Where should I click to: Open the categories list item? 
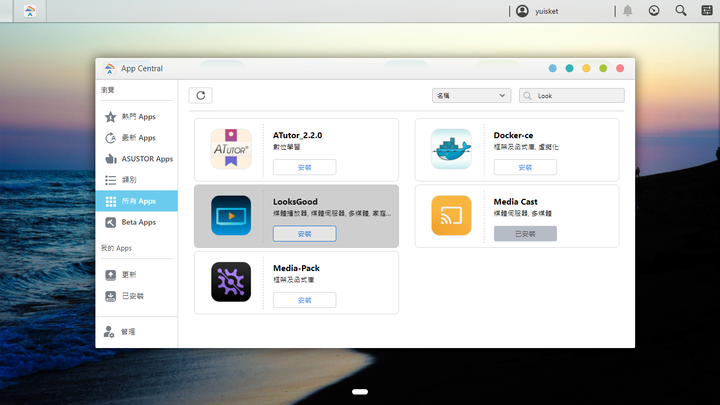click(136, 180)
